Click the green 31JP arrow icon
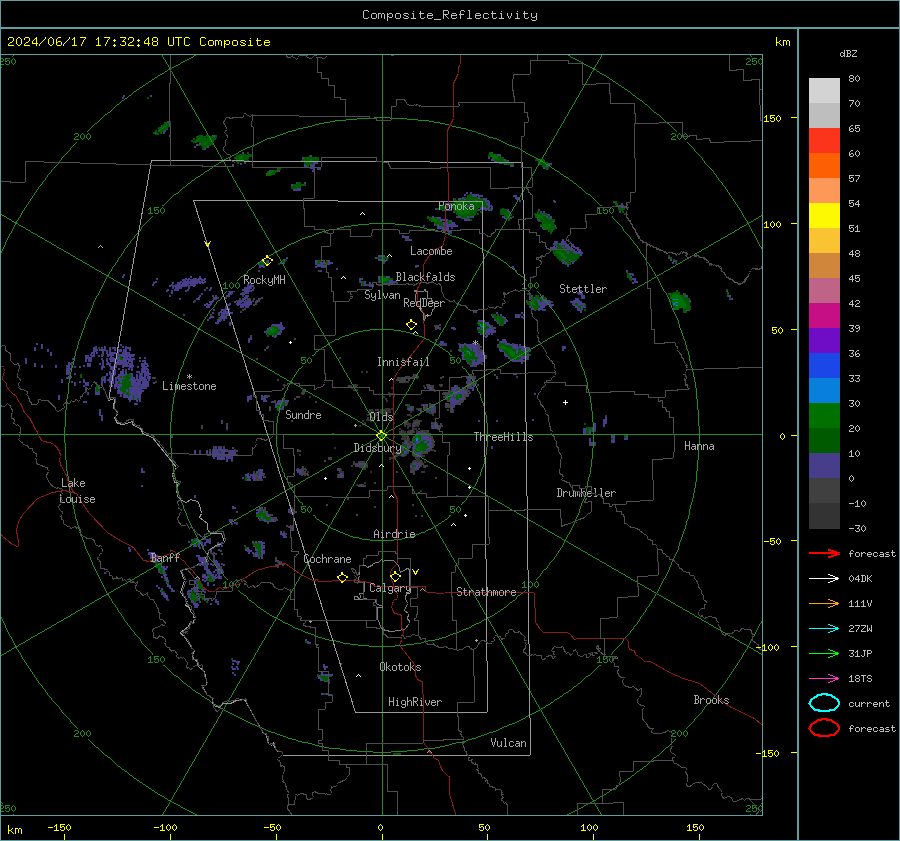This screenshot has height=841, width=900. [x=824, y=653]
